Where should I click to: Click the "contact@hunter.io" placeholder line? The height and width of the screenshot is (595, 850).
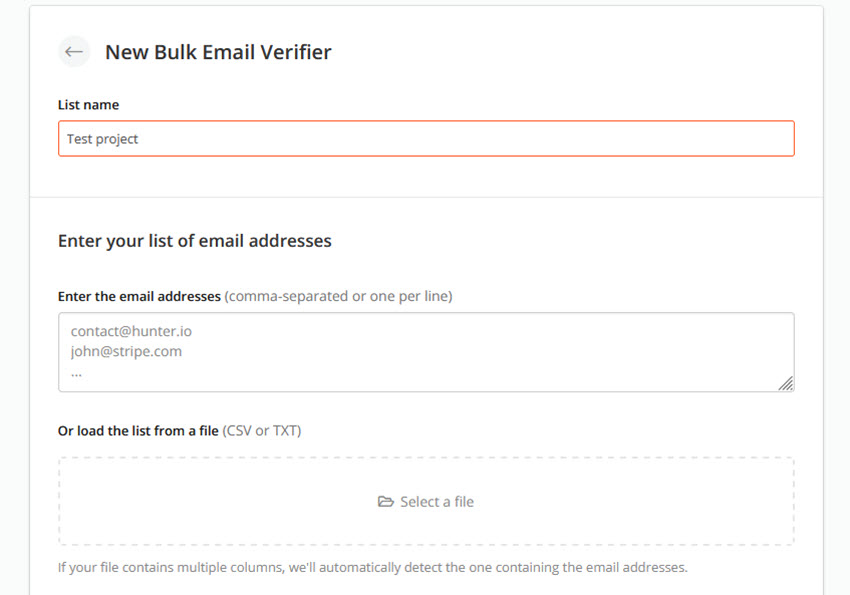[131, 328]
